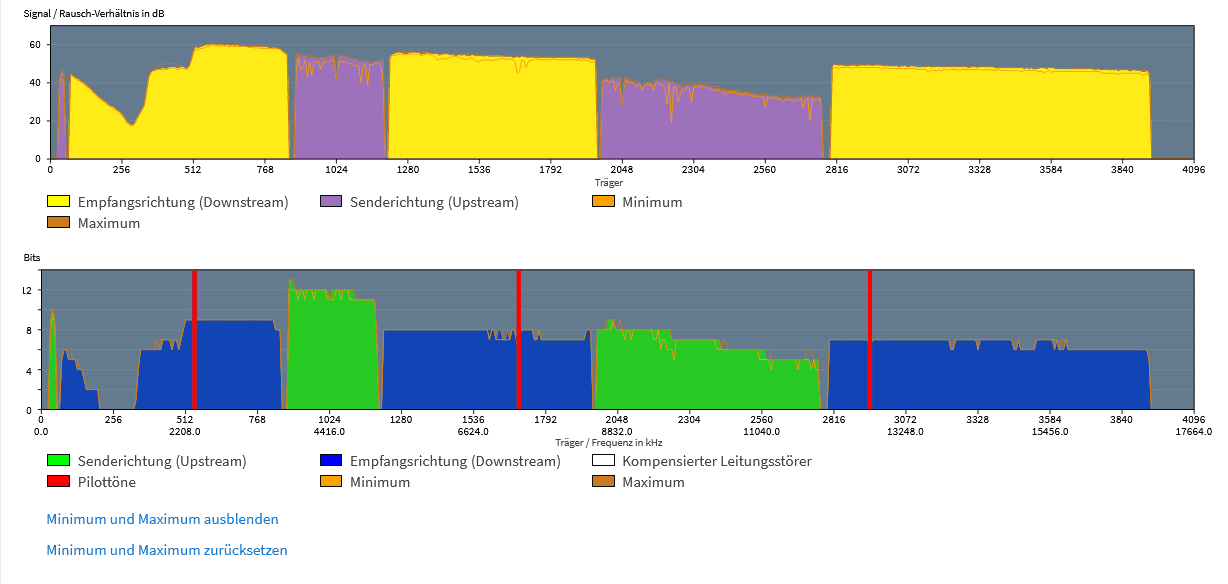This screenshot has width=1228, height=584.
Task: Click the green Senderichtung (Upstream) swatch
Action: pyautogui.click(x=59, y=461)
